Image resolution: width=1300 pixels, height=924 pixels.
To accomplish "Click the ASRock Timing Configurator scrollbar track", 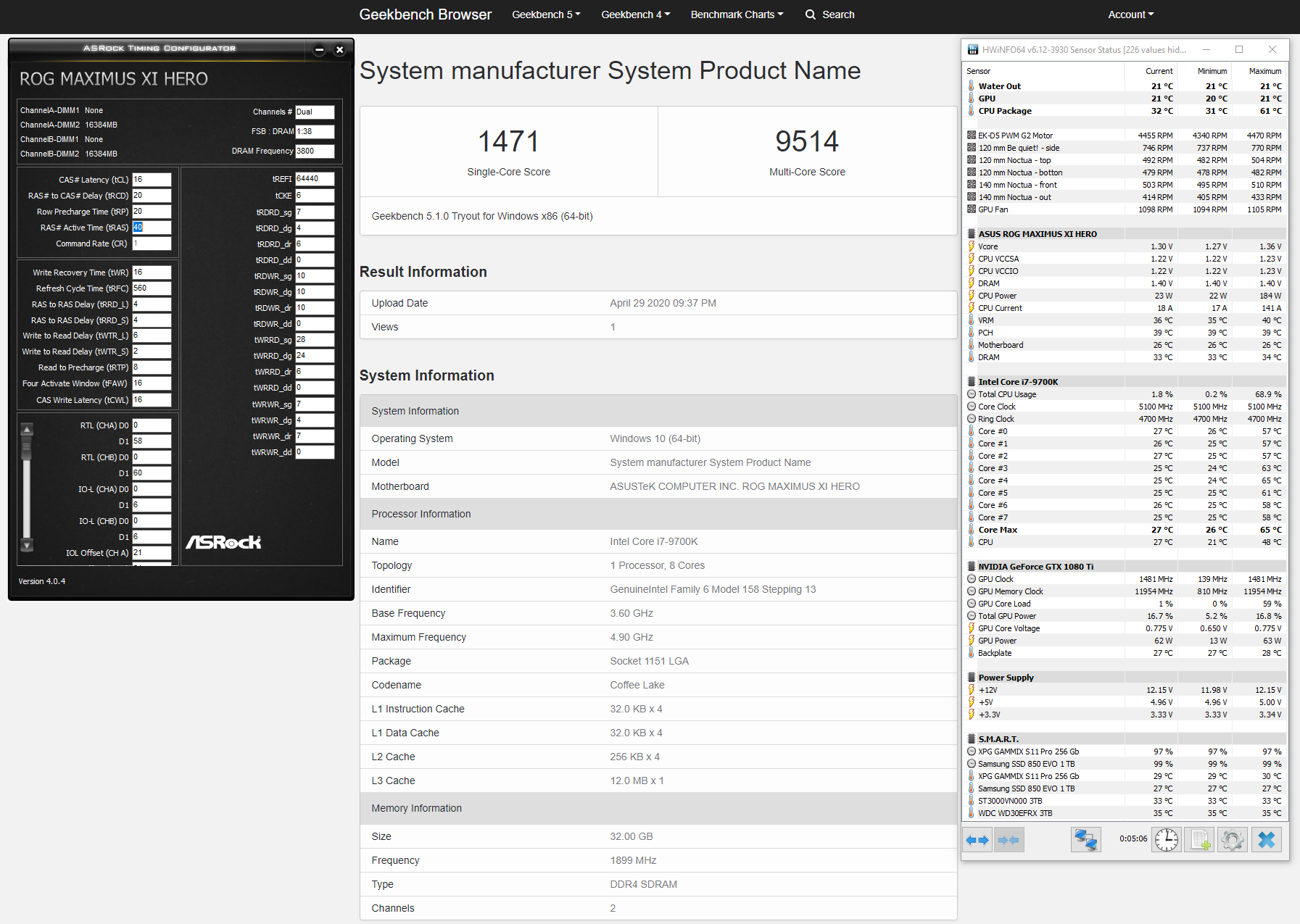I will (x=27, y=500).
